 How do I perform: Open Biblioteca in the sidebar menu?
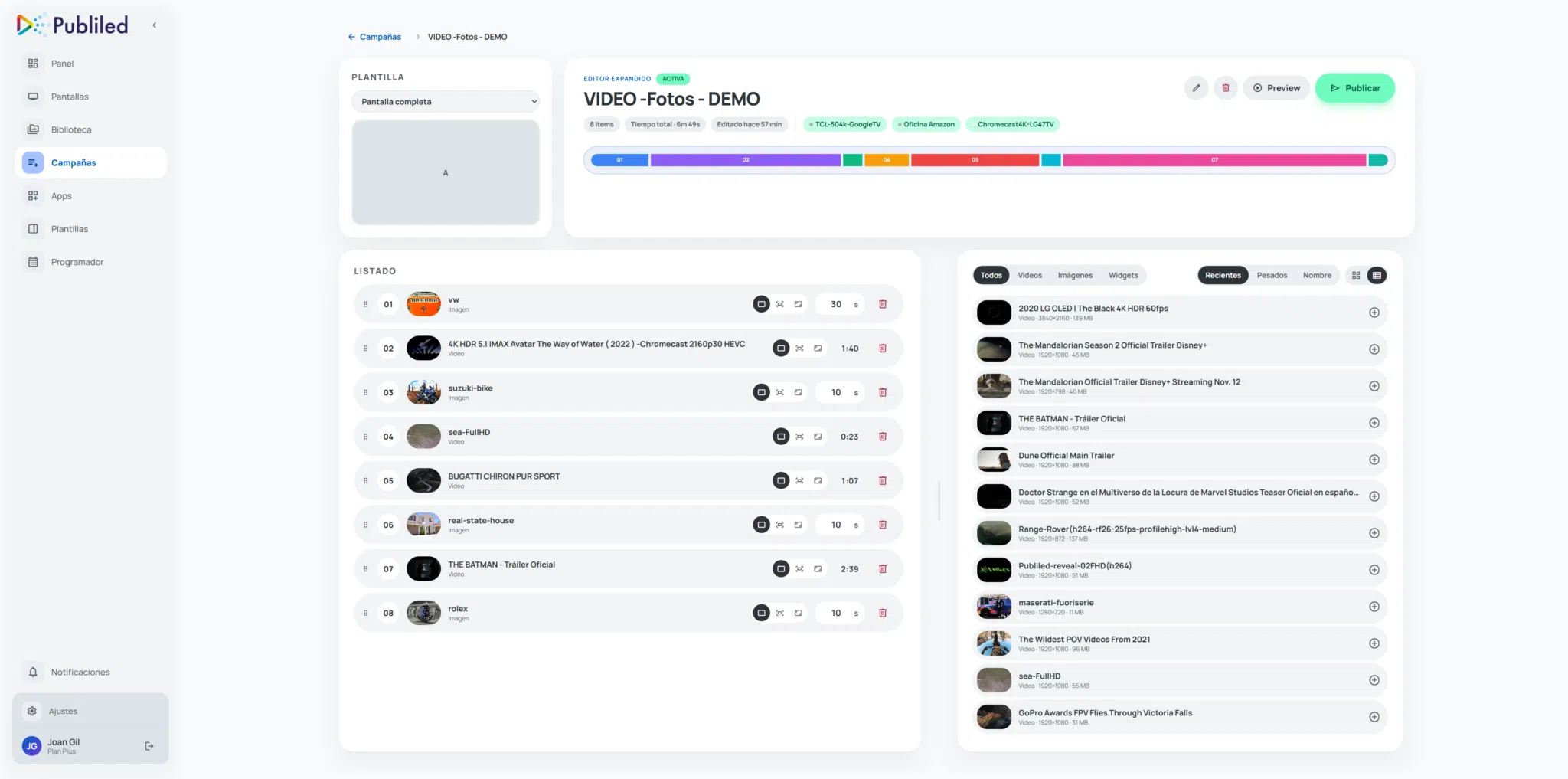(71, 129)
